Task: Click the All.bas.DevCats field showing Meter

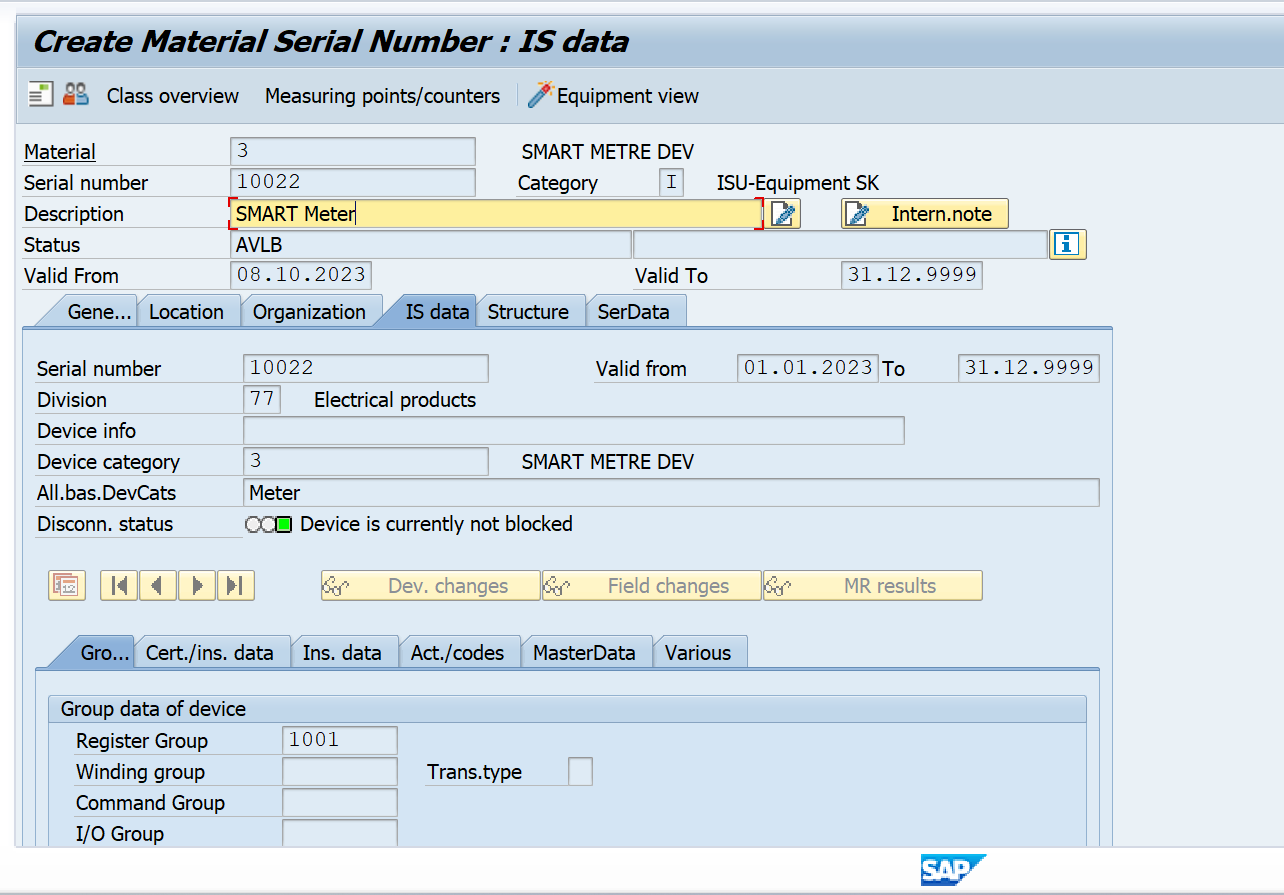Action: coord(671,492)
